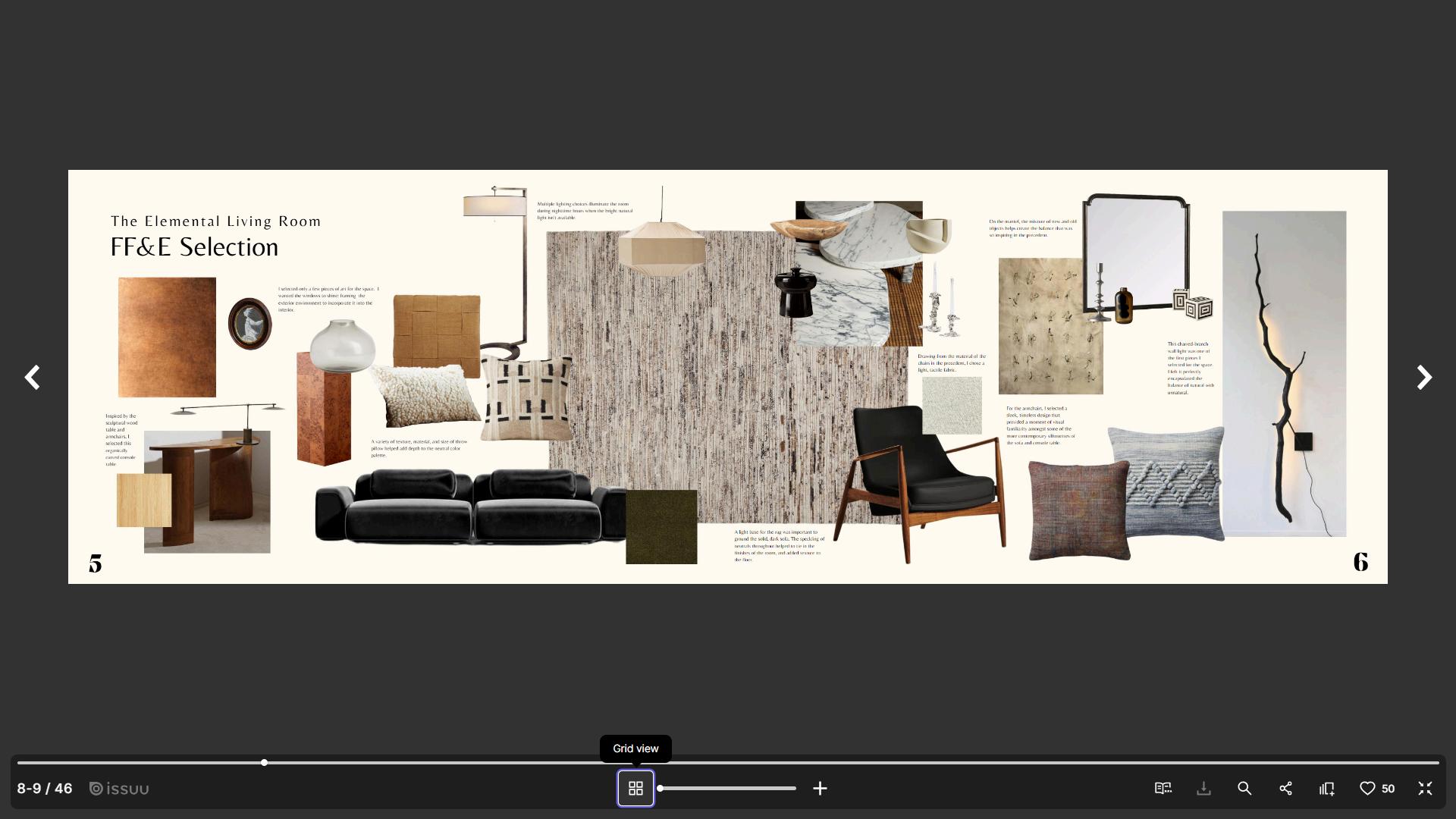Open search with the magnifier icon
The image size is (1456, 819).
[1244, 789]
